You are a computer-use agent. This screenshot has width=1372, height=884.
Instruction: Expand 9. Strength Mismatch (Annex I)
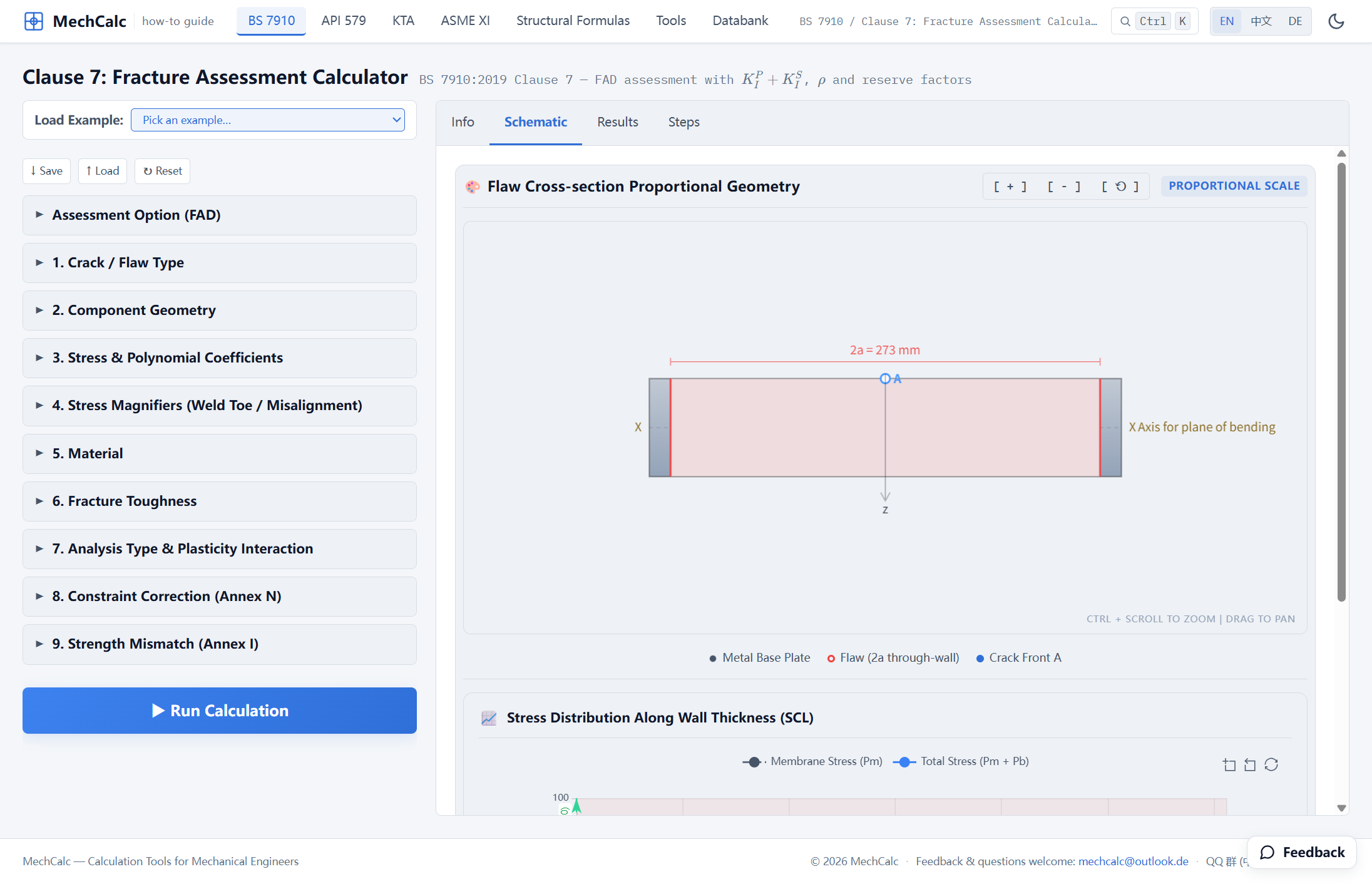pos(220,644)
